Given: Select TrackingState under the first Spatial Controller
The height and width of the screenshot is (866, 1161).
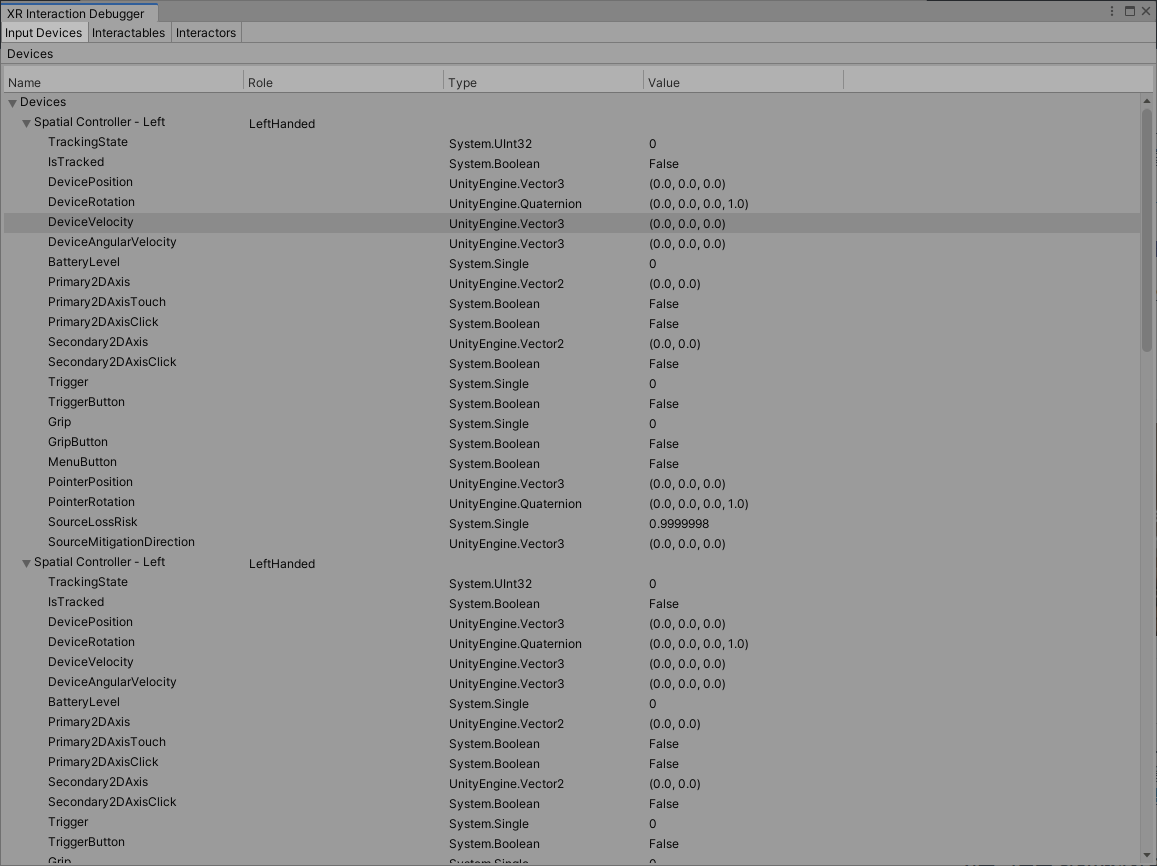Looking at the screenshot, I should [572, 143].
